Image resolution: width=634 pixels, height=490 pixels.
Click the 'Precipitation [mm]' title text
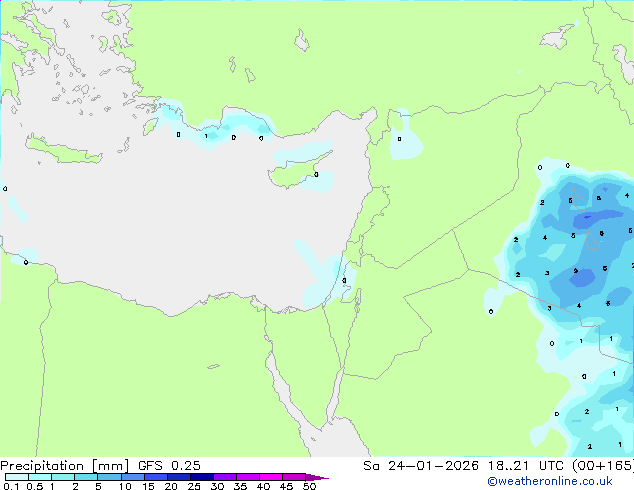pyautogui.click(x=65, y=466)
